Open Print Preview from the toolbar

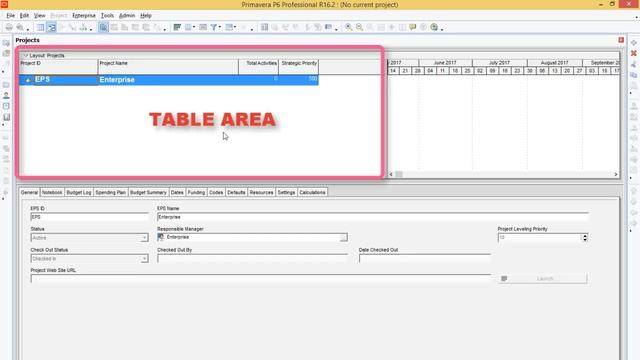point(20,27)
